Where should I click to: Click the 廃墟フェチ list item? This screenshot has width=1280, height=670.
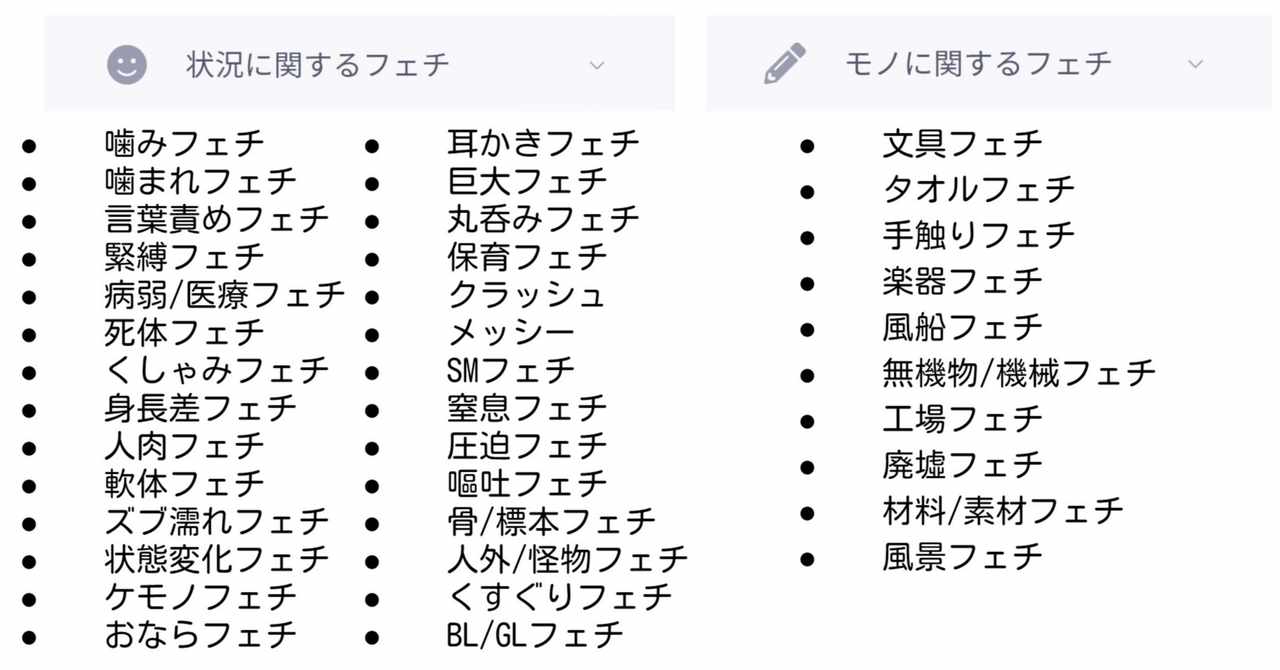coord(962,465)
